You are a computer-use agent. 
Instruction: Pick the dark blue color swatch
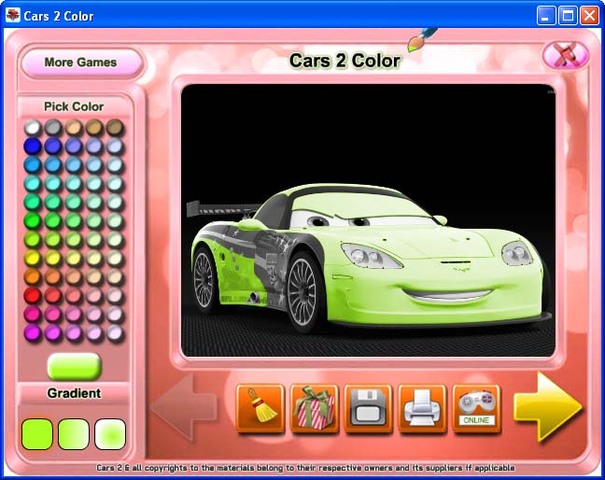click(x=32, y=146)
